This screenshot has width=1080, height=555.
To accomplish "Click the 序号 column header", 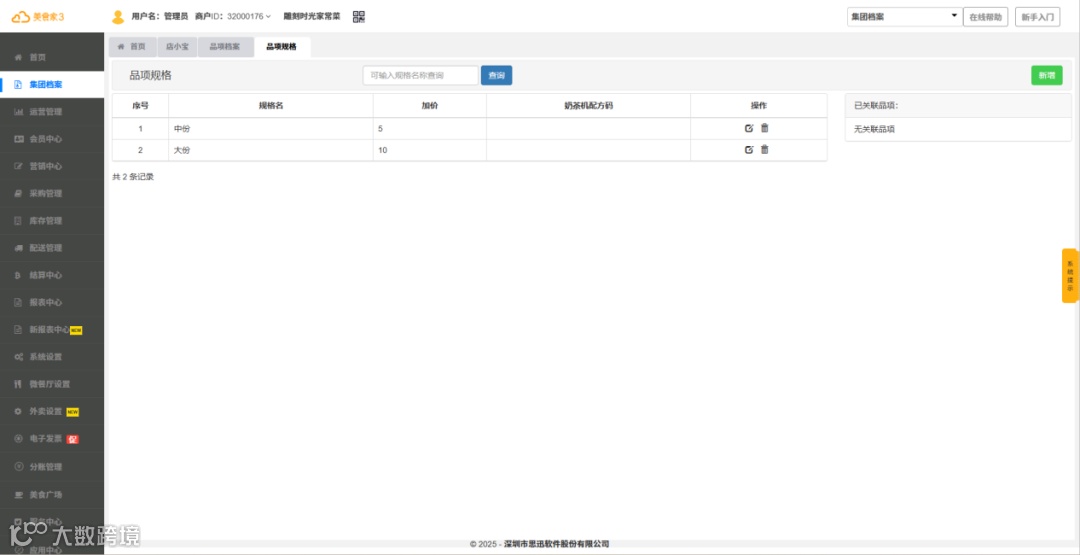I will 141,106.
